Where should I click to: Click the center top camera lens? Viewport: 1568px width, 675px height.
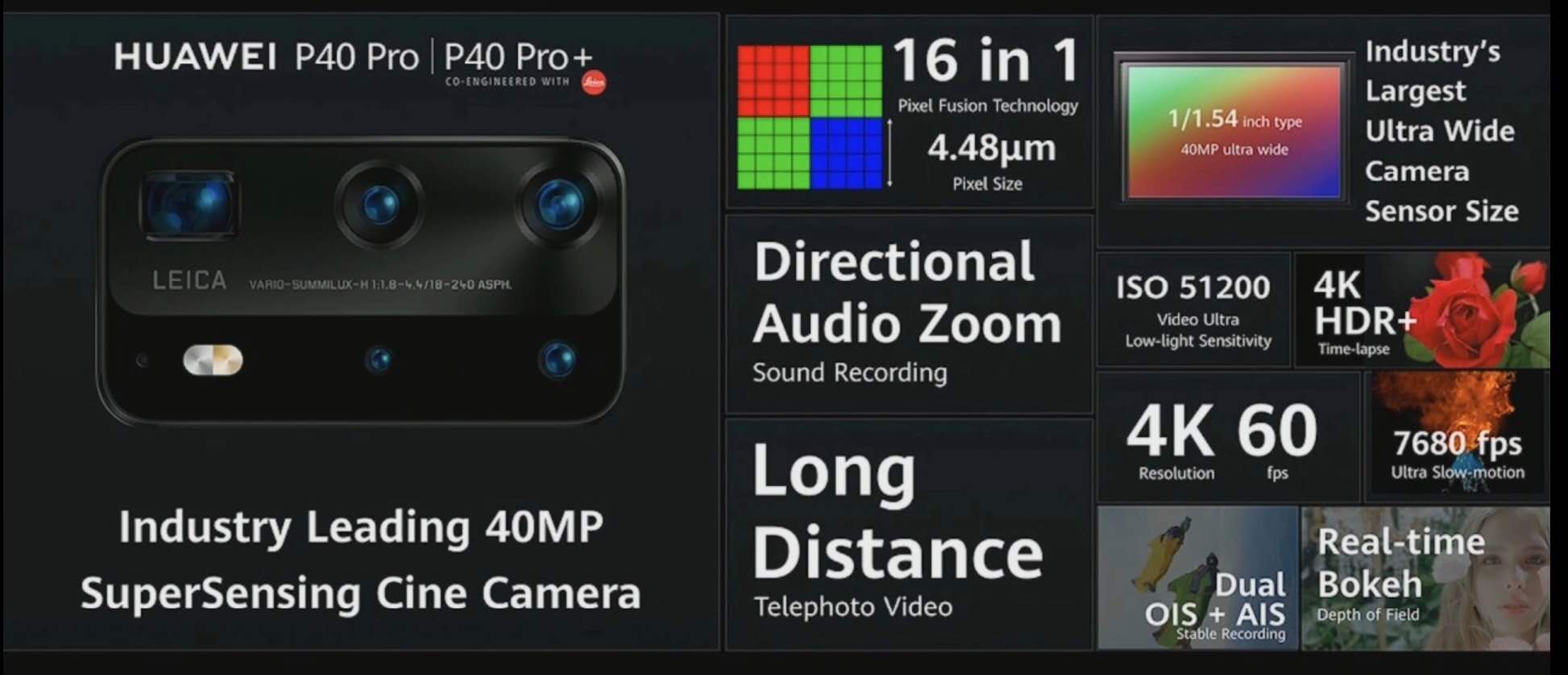click(380, 205)
